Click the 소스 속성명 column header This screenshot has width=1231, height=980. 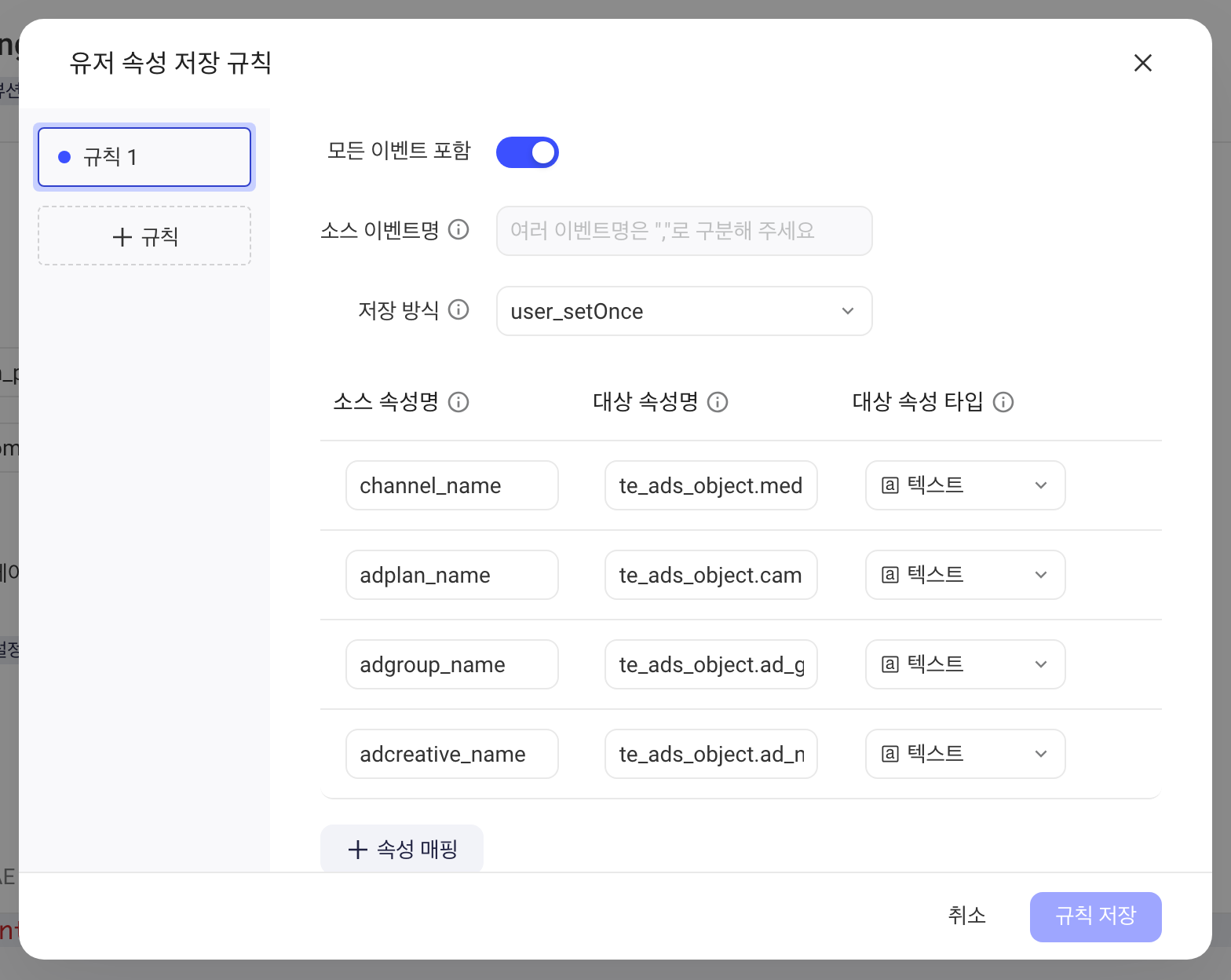click(386, 402)
